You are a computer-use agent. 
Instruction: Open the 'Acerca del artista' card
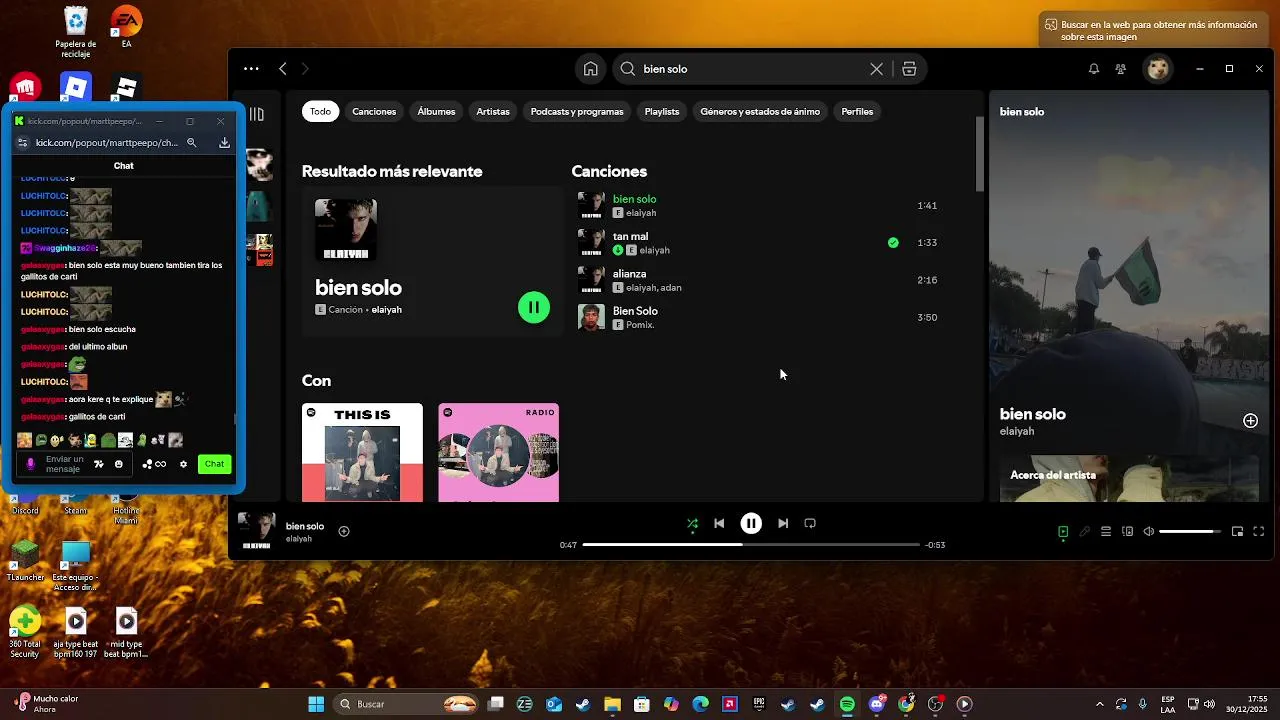pyautogui.click(x=1129, y=479)
